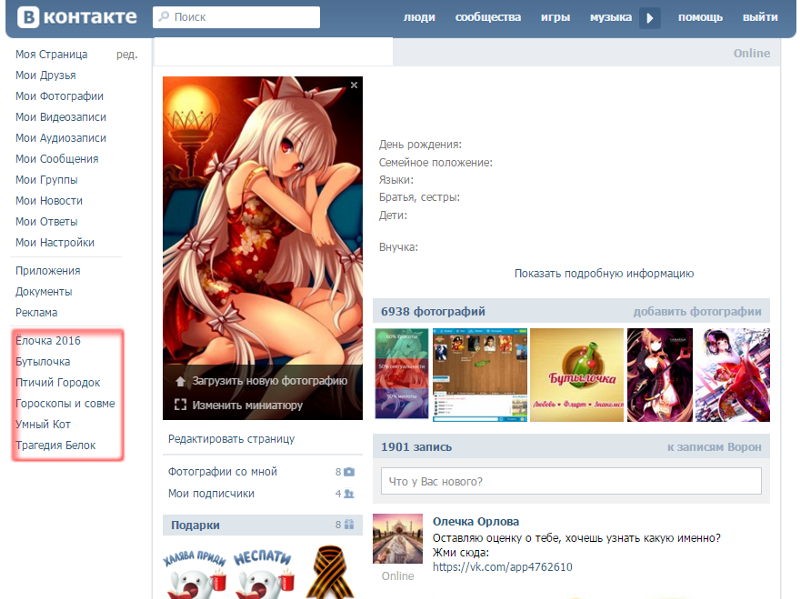The image size is (800, 599).
Task: Open Приложения in the sidebar
Action: 47,271
